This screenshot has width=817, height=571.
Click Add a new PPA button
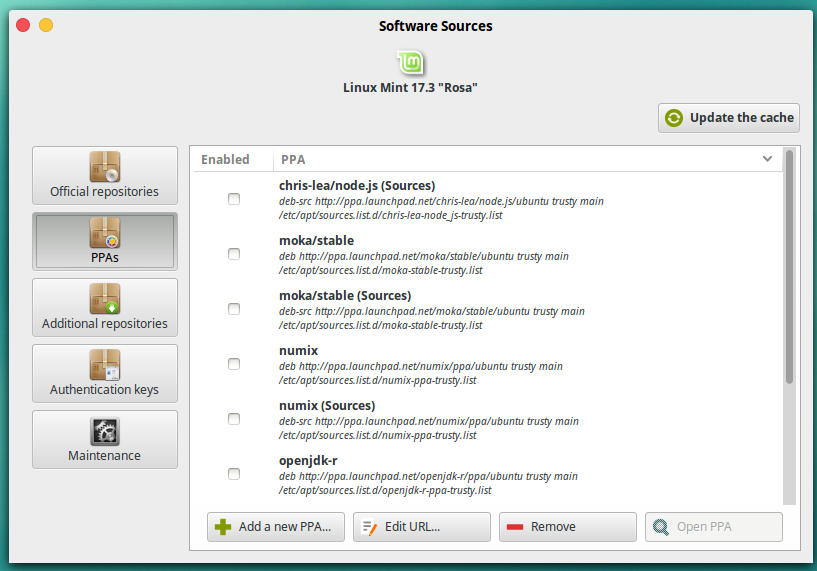(x=276, y=527)
